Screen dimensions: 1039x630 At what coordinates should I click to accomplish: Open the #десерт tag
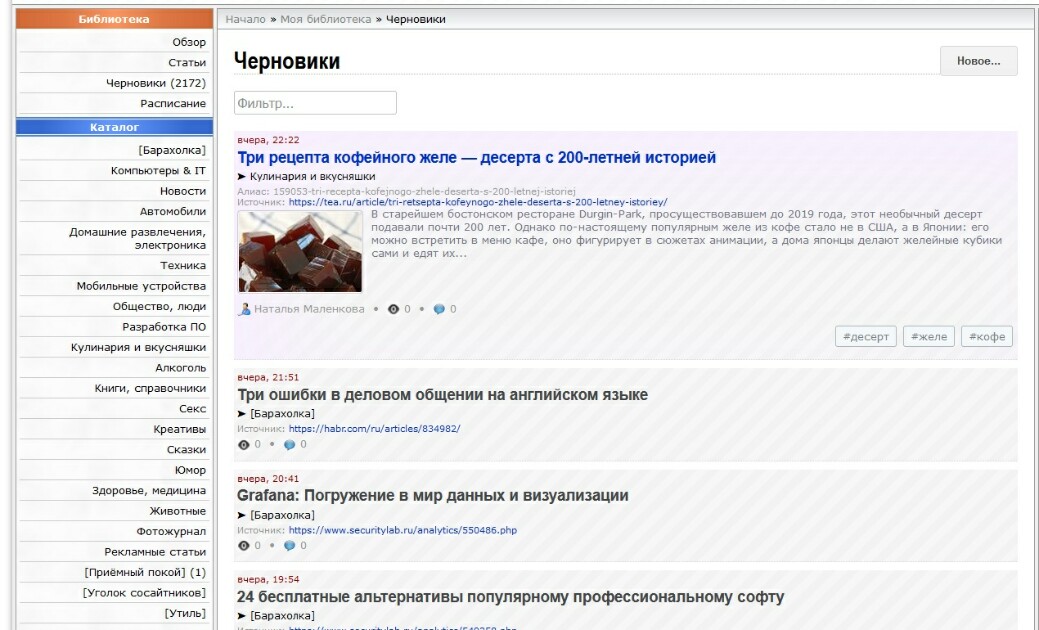tap(865, 337)
